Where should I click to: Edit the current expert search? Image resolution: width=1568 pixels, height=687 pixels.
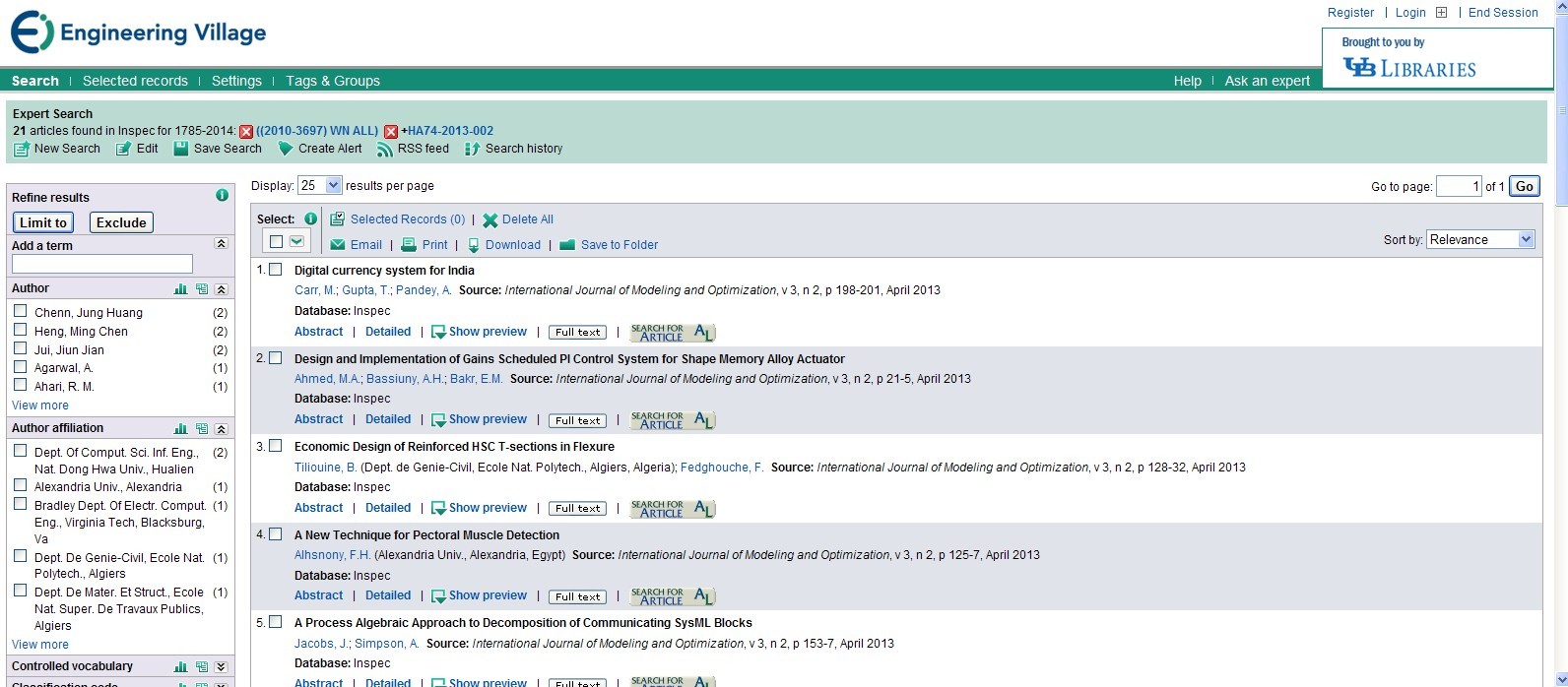pyautogui.click(x=137, y=149)
